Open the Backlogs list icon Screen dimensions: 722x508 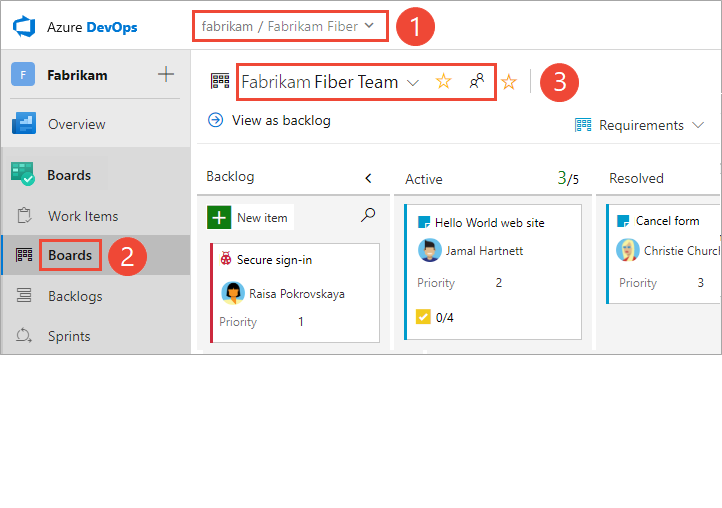tap(24, 295)
